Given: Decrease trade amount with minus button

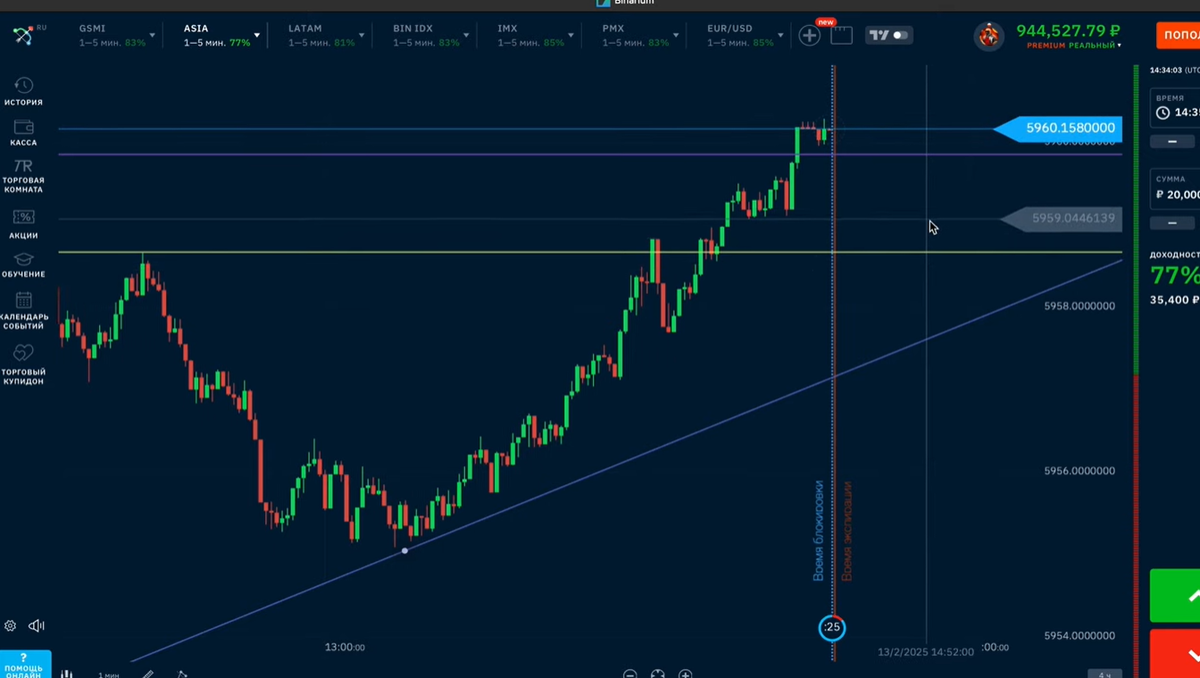Looking at the screenshot, I should coord(1172,223).
